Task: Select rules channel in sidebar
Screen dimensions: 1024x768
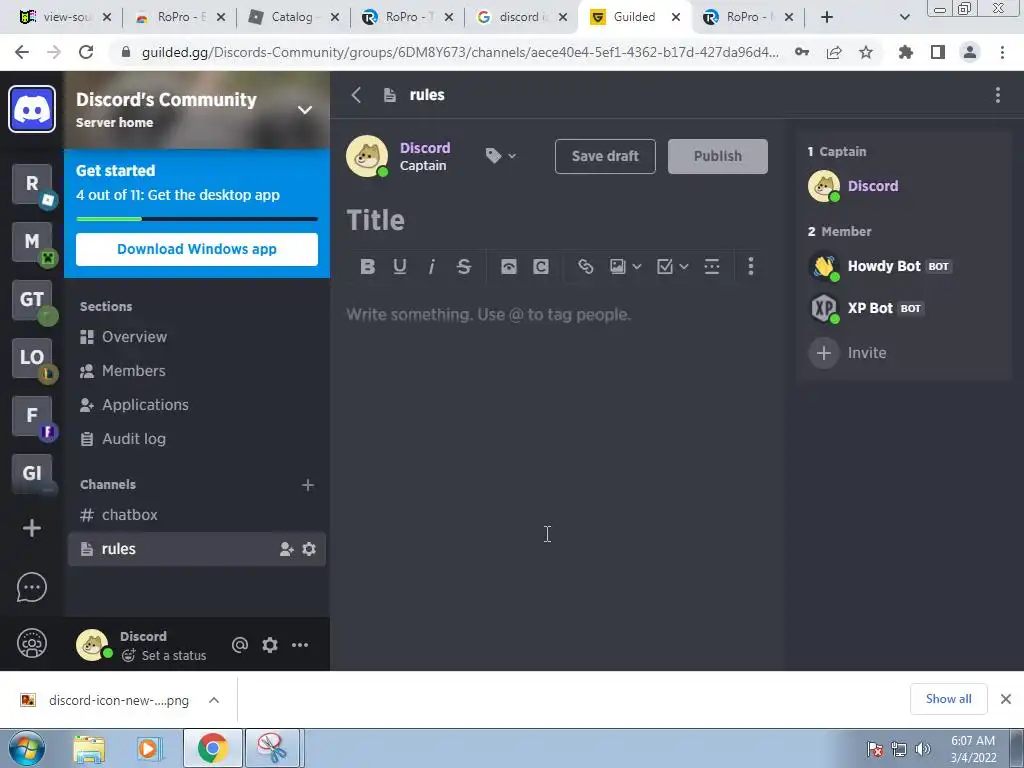Action: point(197,549)
